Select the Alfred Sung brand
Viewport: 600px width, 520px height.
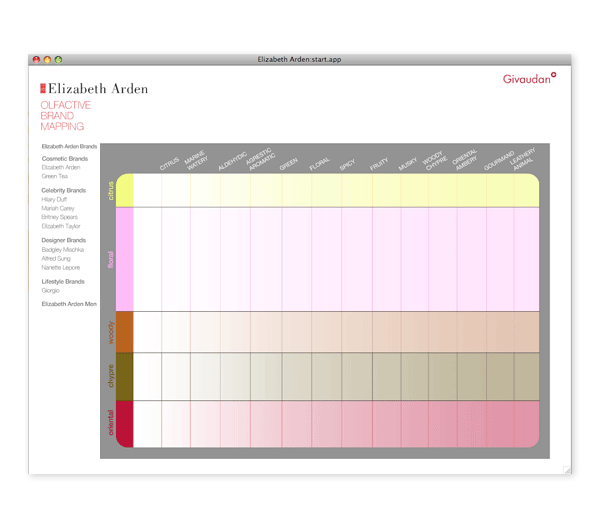tap(56, 259)
